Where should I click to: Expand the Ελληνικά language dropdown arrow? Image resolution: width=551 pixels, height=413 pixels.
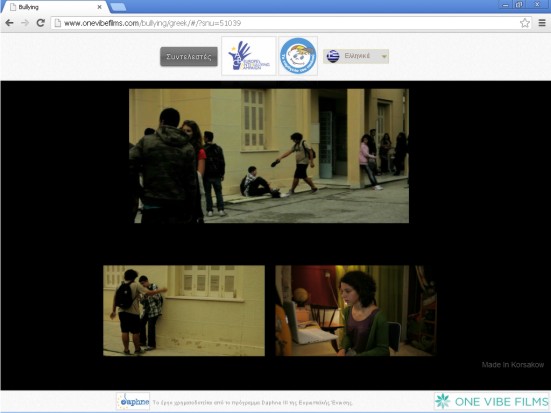[x=384, y=57]
